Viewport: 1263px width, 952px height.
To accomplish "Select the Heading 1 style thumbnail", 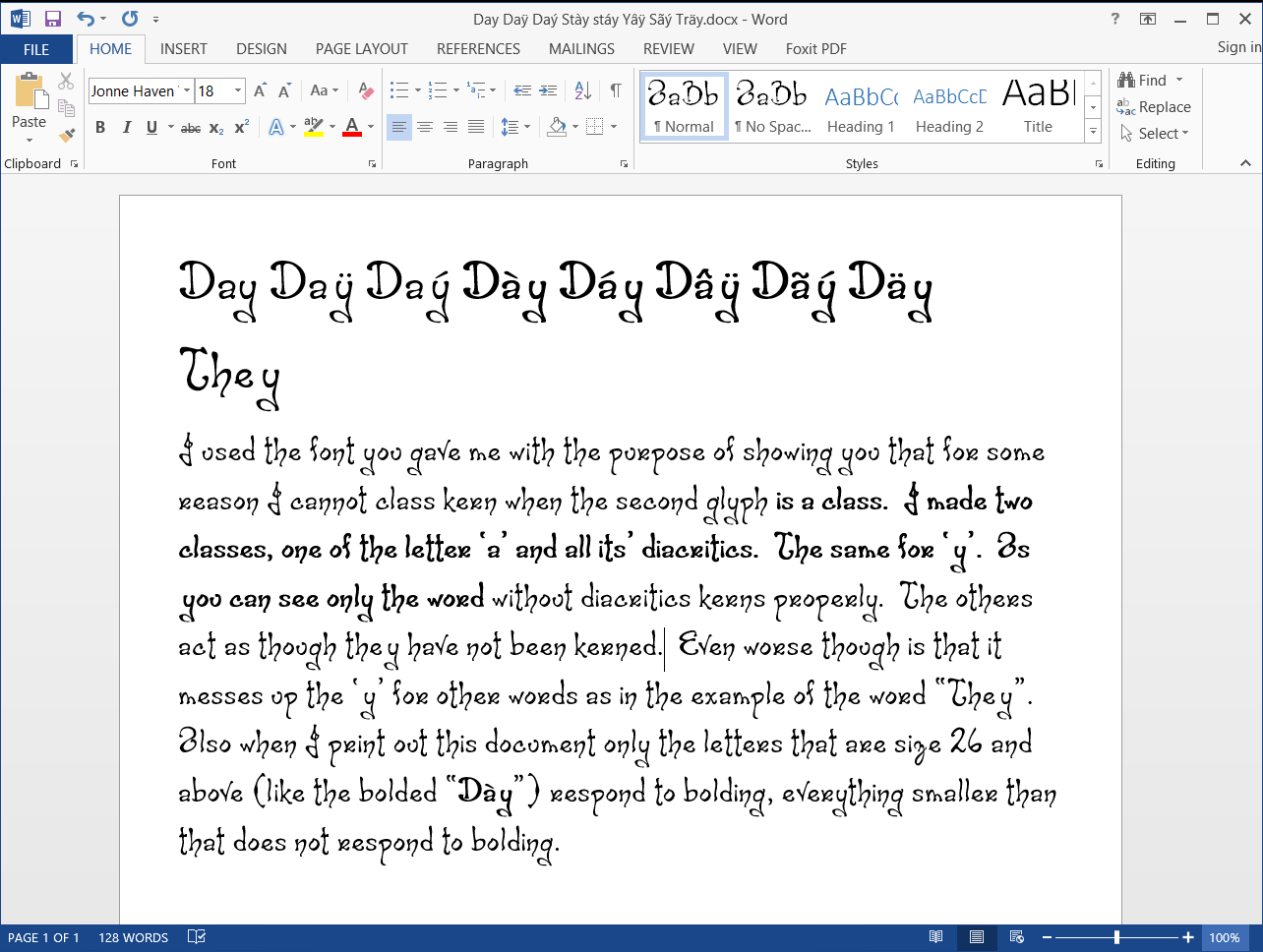I will point(861,106).
